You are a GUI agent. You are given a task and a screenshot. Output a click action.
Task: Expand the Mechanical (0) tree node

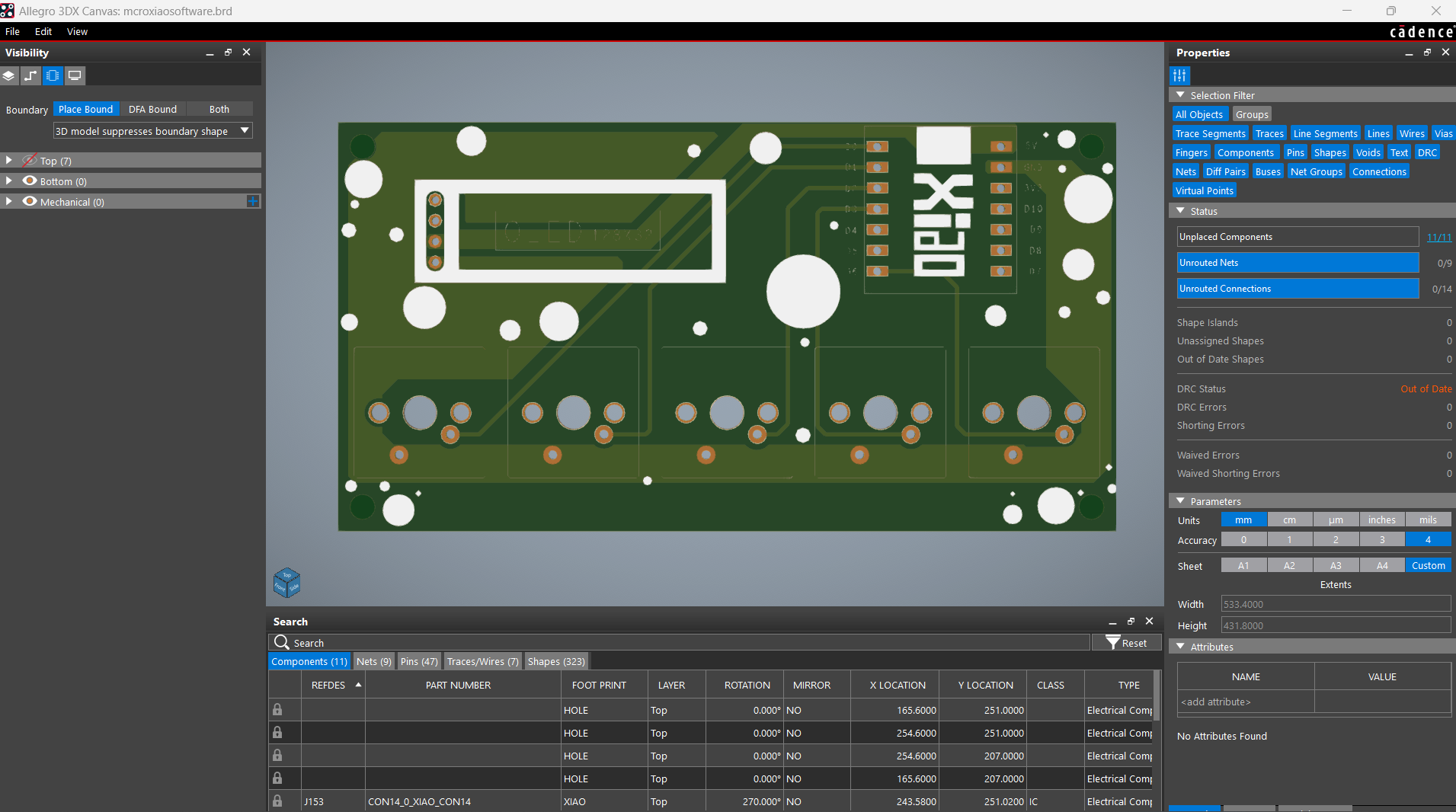pyautogui.click(x=8, y=201)
